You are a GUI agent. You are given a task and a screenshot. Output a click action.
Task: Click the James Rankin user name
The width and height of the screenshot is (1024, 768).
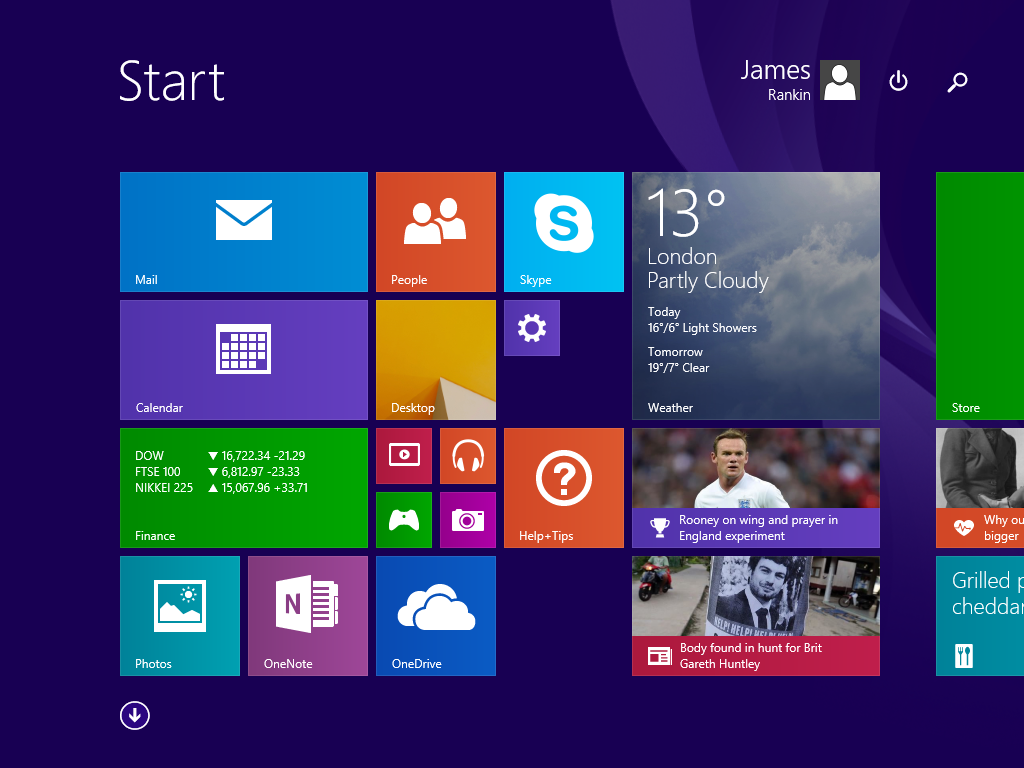click(776, 80)
